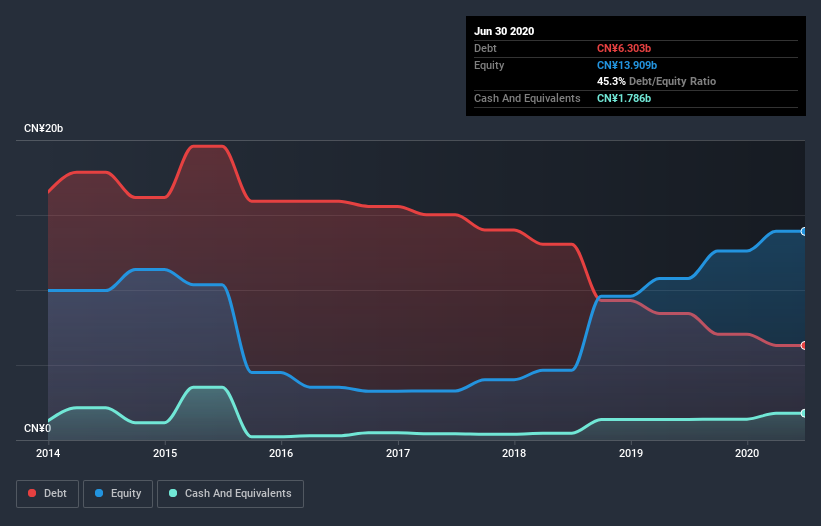Click the CN¥0 y-axis label
The height and width of the screenshot is (526, 821).
coord(38,429)
